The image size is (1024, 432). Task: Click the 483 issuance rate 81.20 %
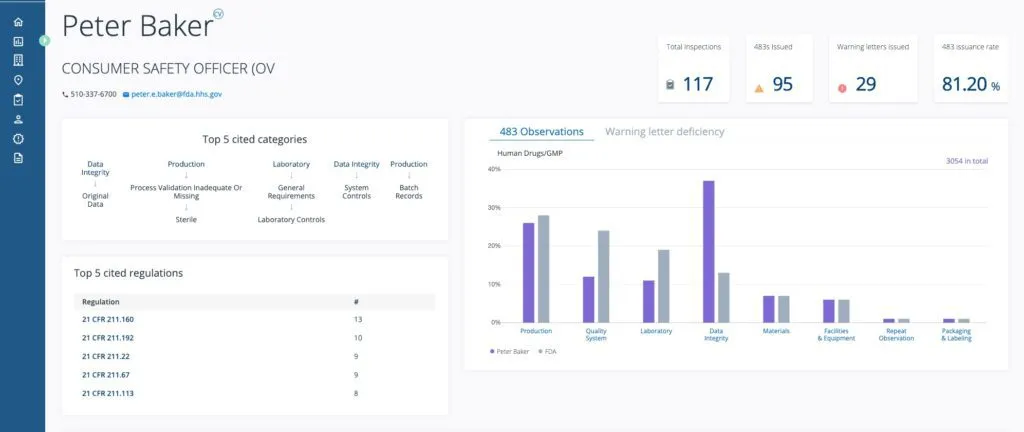970,84
